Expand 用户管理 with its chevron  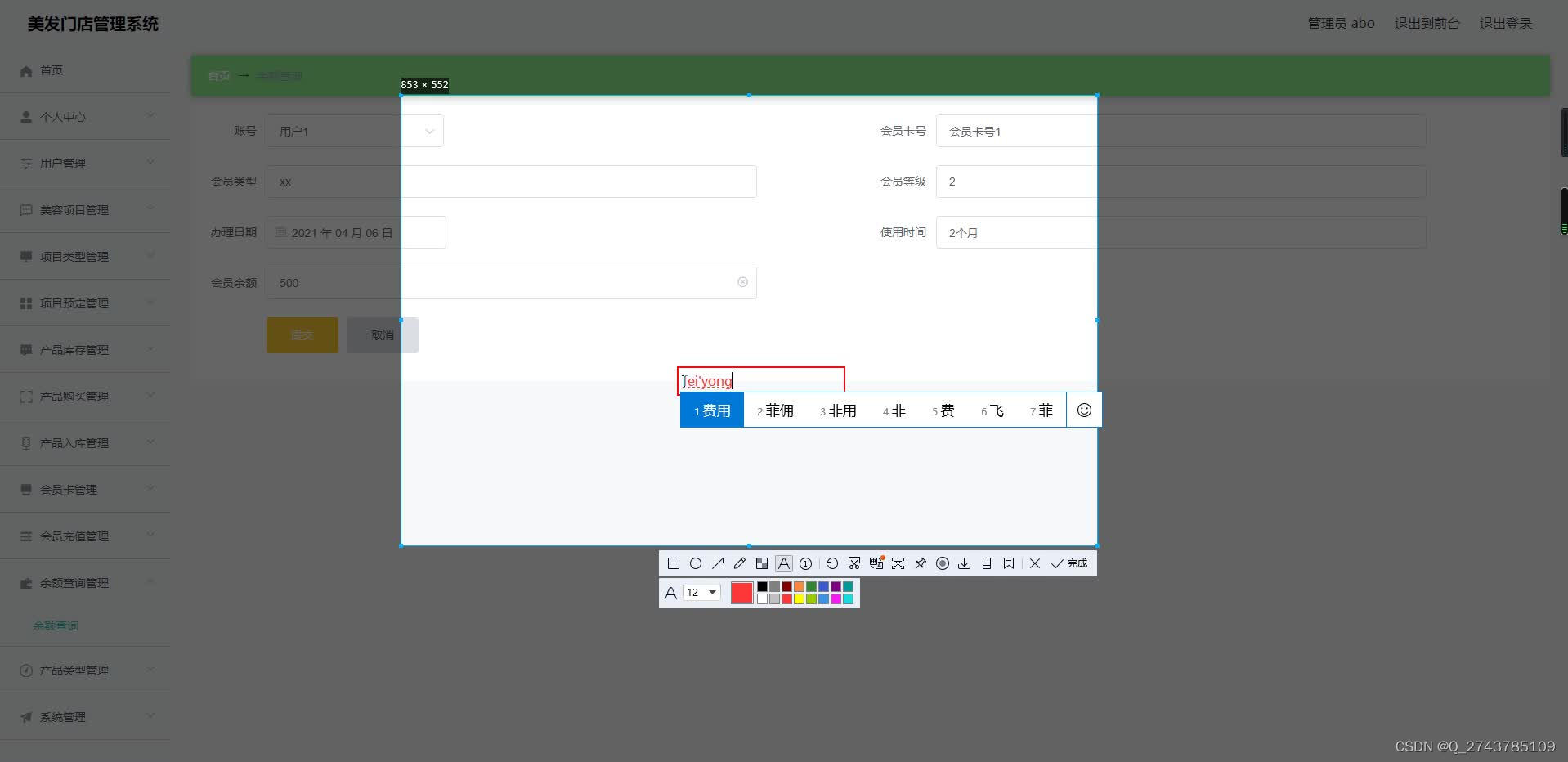click(150, 163)
